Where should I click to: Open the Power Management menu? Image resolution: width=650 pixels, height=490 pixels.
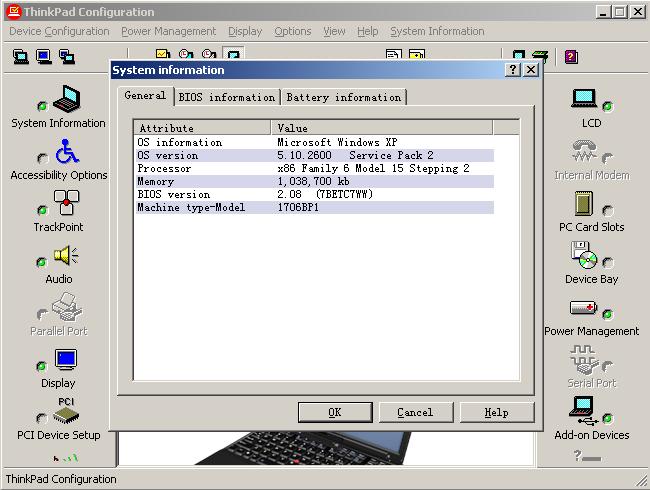pyautogui.click(x=169, y=31)
